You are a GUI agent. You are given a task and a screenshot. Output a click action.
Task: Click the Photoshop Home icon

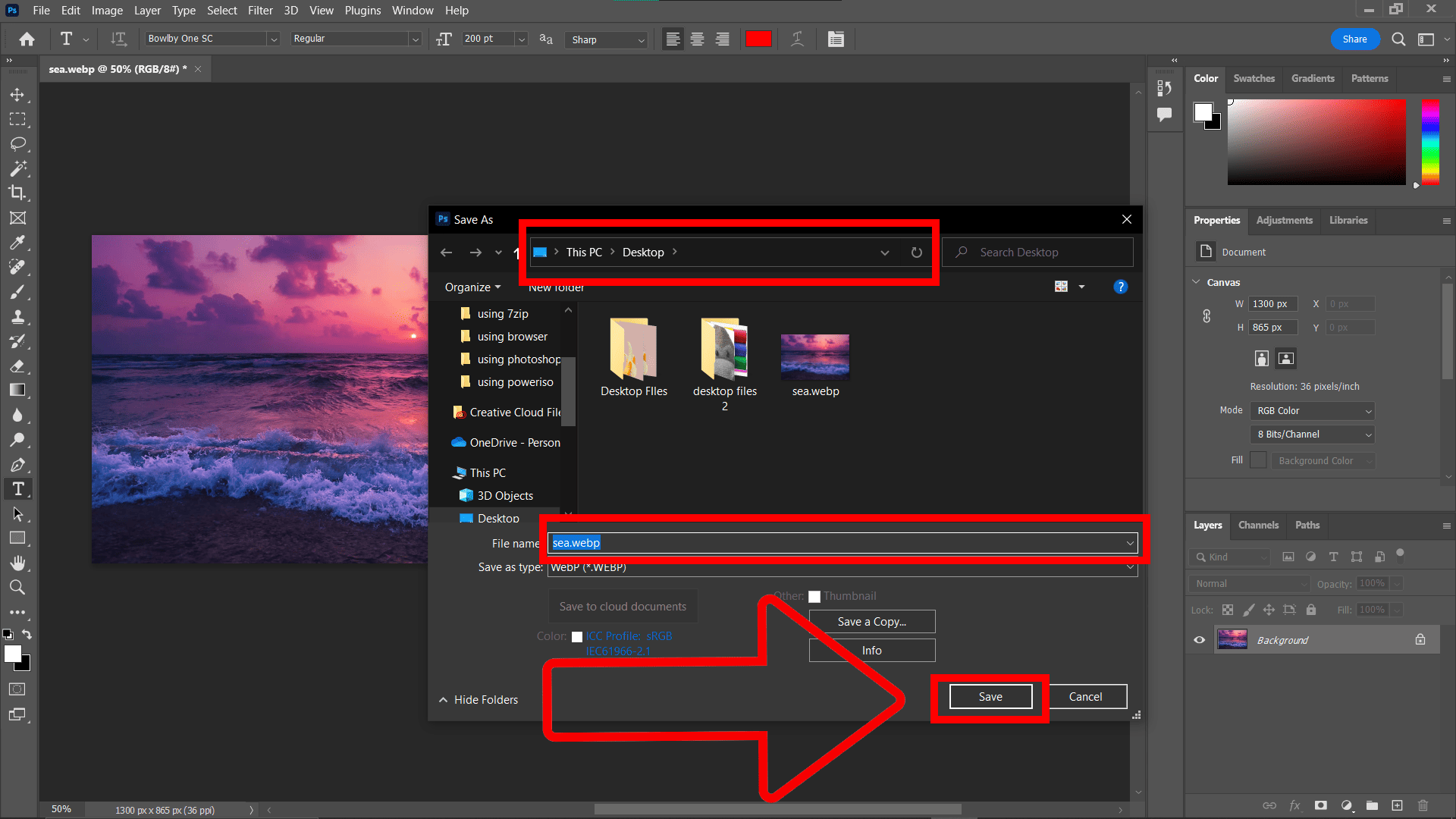[27, 39]
